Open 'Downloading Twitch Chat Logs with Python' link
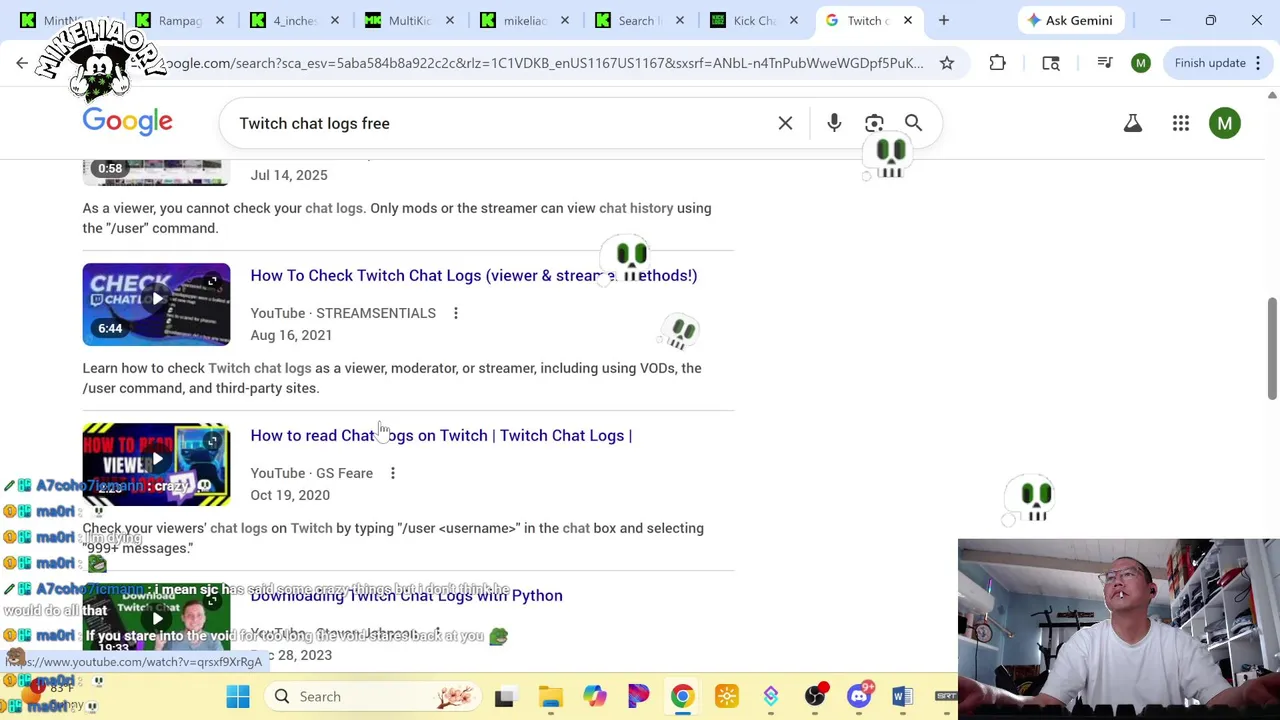This screenshot has height=720, width=1280. 406,595
